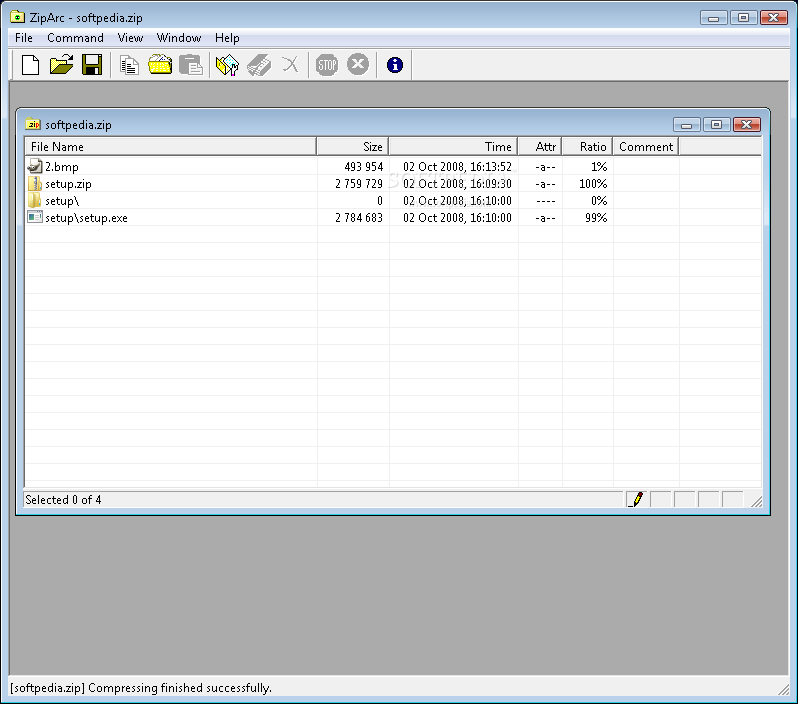Close the softpedia.zip child window
Image resolution: width=798 pixels, height=704 pixels.
tap(747, 125)
